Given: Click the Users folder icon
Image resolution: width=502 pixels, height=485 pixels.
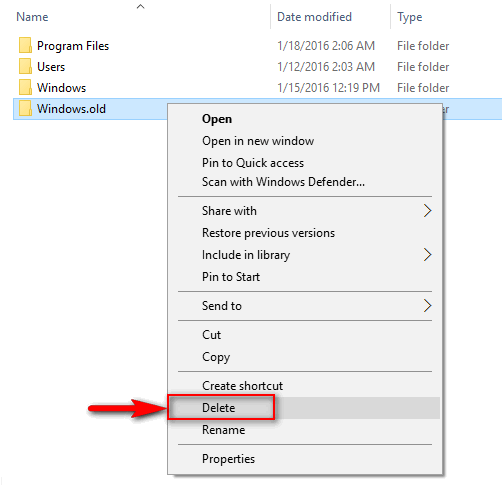Looking at the screenshot, I should 25,66.
